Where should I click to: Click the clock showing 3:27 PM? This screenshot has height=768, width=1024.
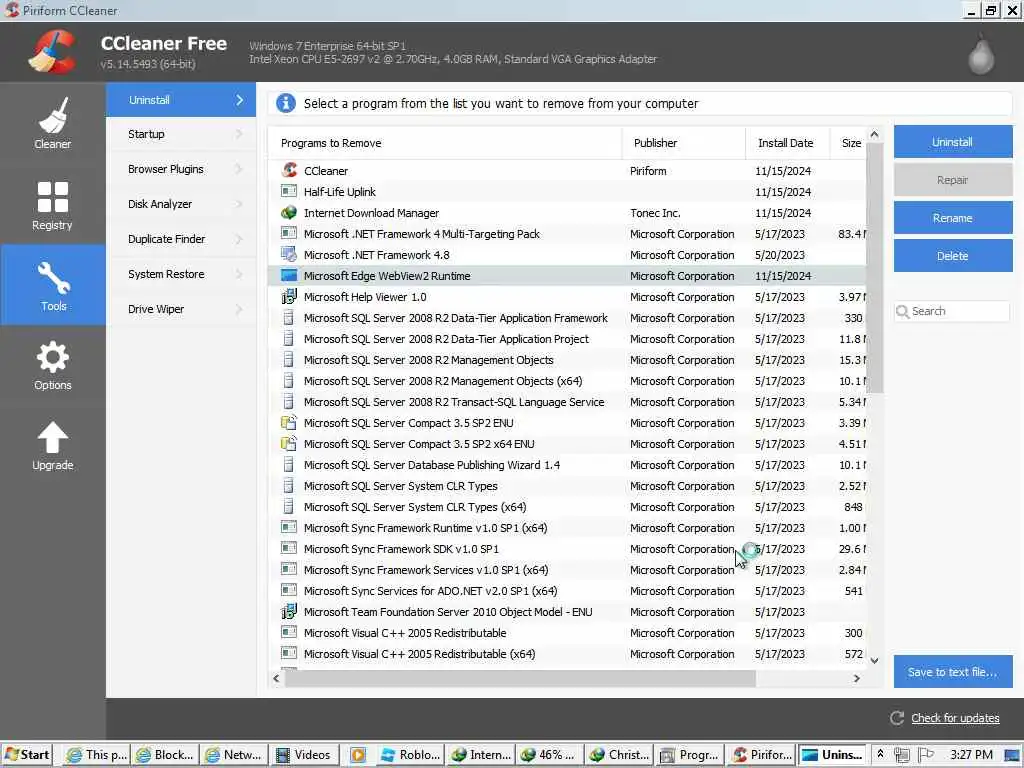(x=970, y=755)
